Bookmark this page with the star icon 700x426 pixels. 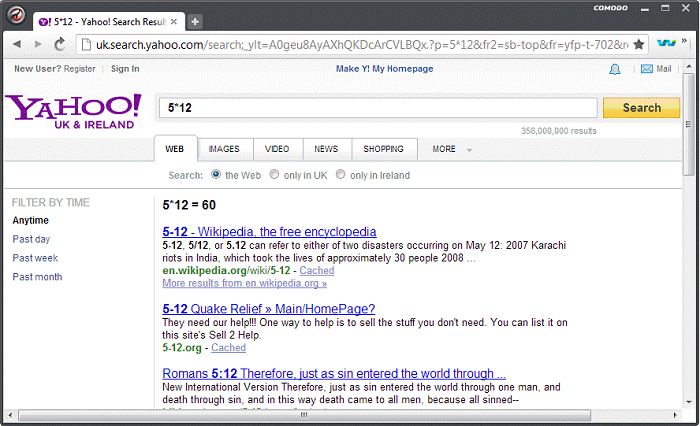(638, 44)
